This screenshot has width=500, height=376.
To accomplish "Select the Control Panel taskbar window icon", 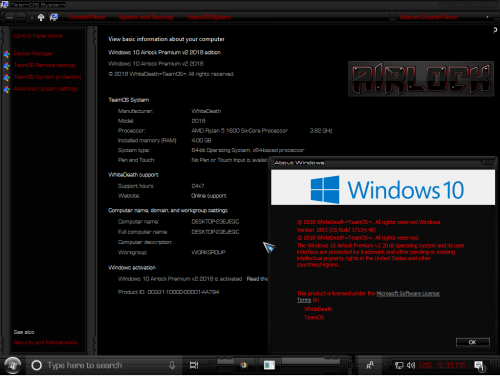I will click(269, 365).
